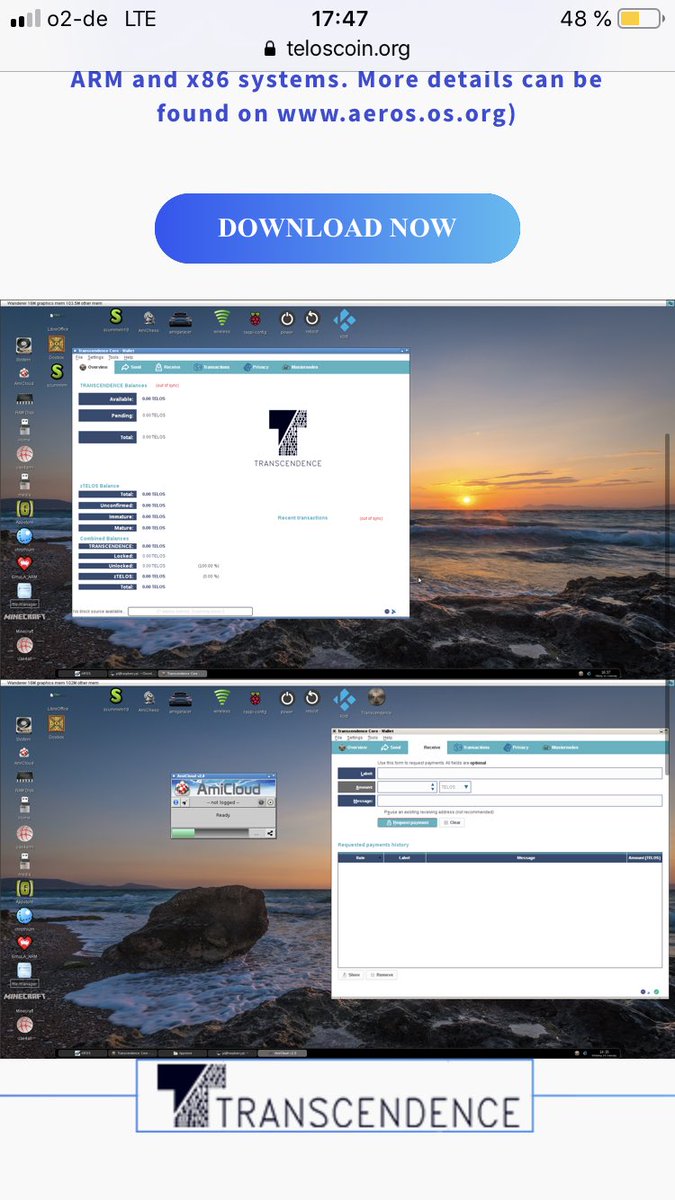Click the Label input field in Receive form
This screenshot has height=1200, width=675.
click(519, 773)
